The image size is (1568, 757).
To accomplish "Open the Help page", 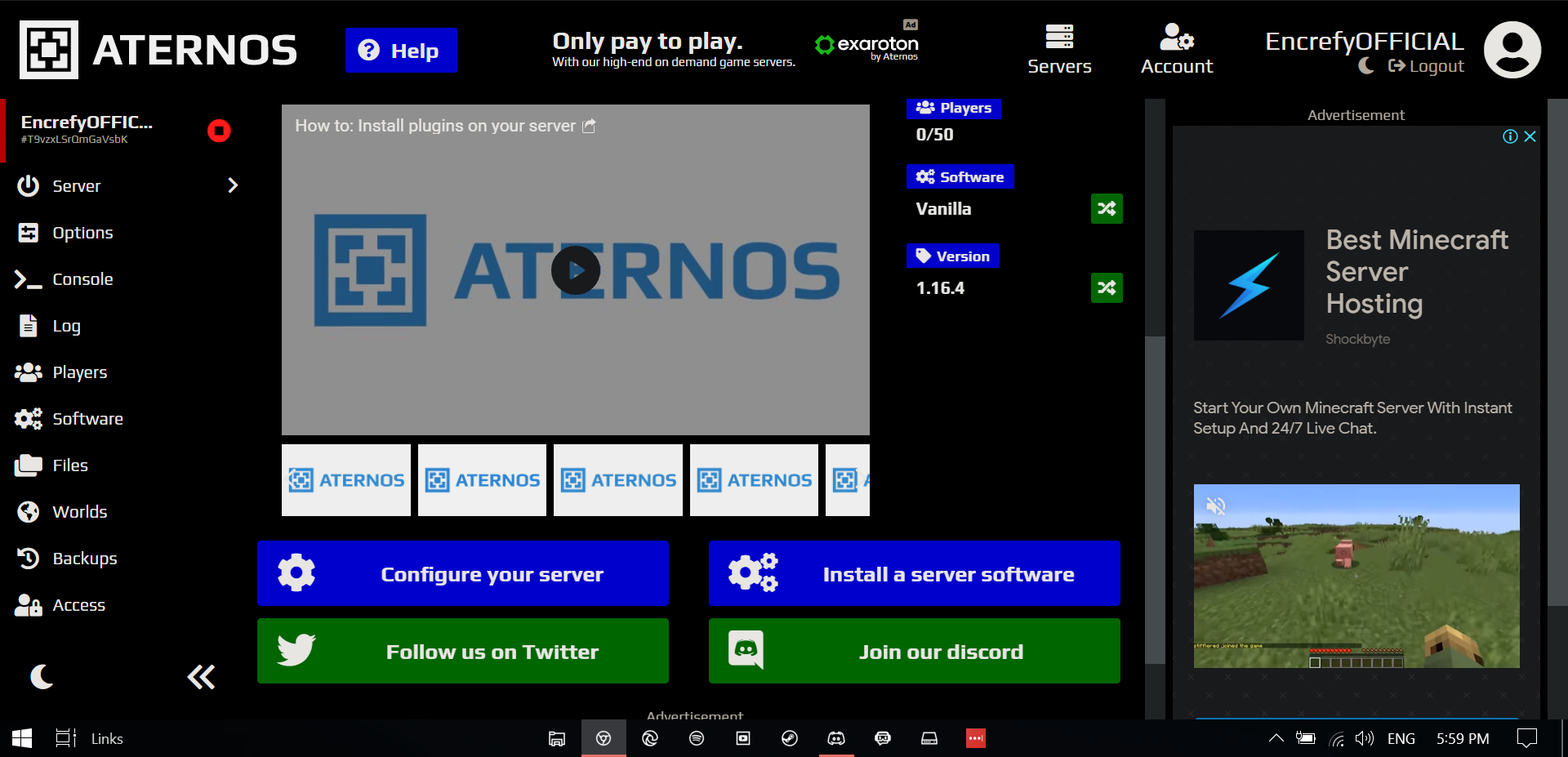I will coord(400,51).
